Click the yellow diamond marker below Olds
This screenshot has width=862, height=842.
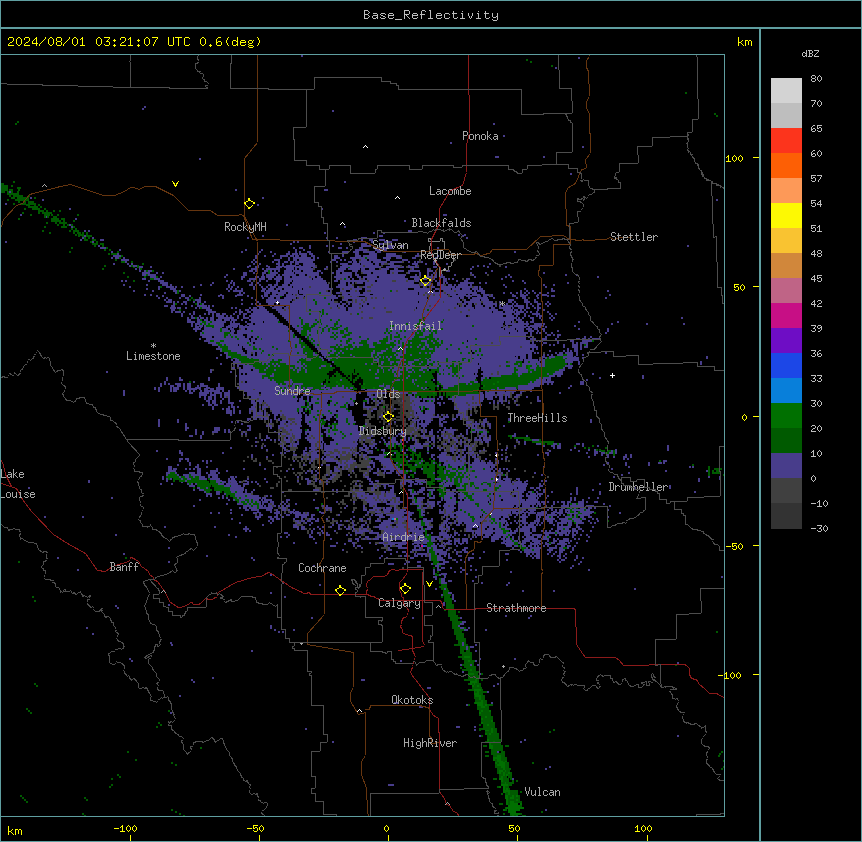(388, 417)
